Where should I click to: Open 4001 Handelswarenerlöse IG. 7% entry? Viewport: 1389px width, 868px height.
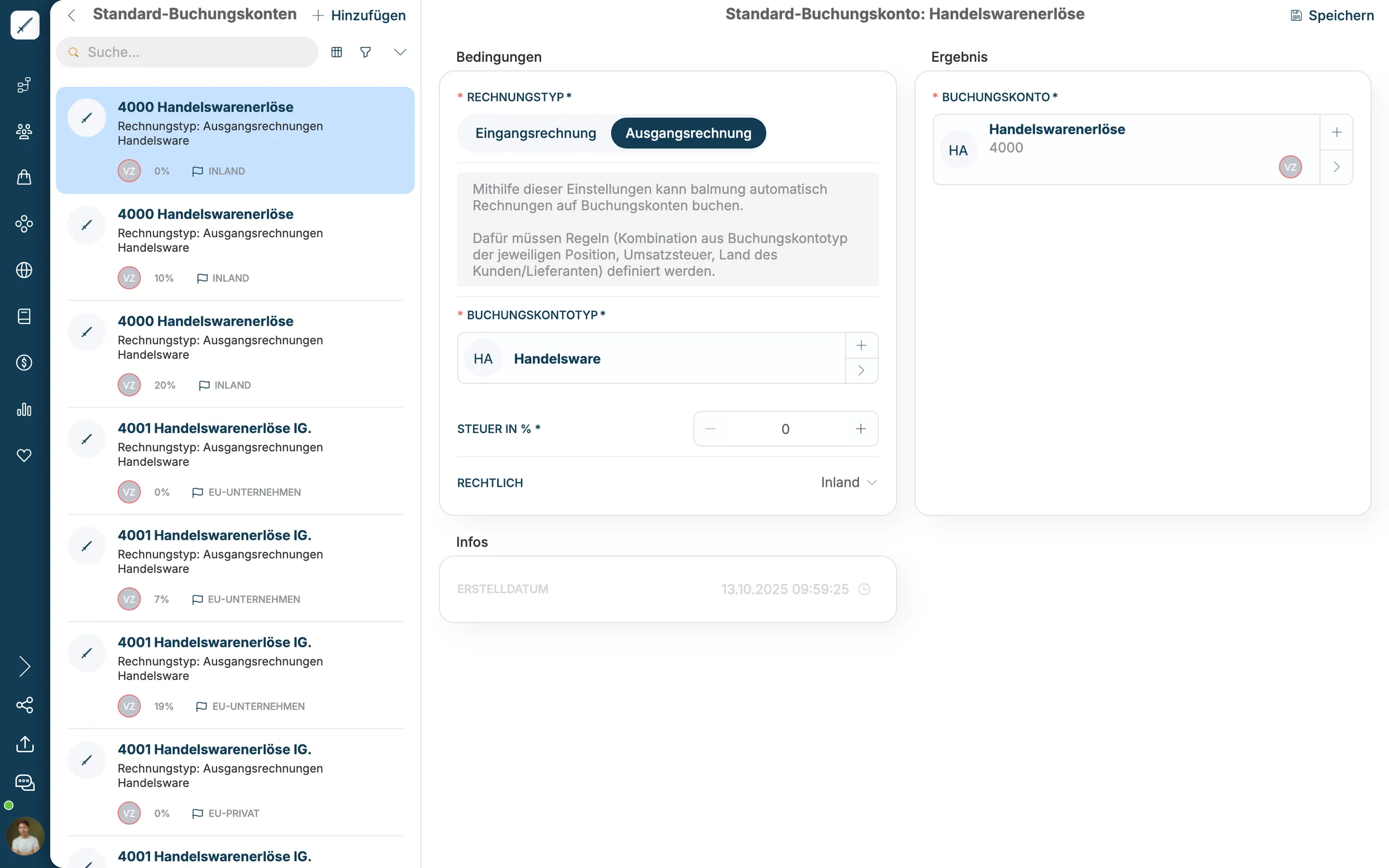point(235,568)
